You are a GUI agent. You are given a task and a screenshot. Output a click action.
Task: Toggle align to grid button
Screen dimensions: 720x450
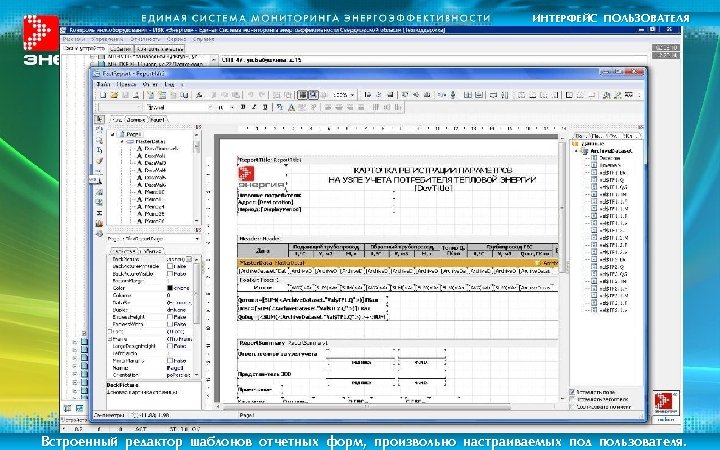click(314, 95)
